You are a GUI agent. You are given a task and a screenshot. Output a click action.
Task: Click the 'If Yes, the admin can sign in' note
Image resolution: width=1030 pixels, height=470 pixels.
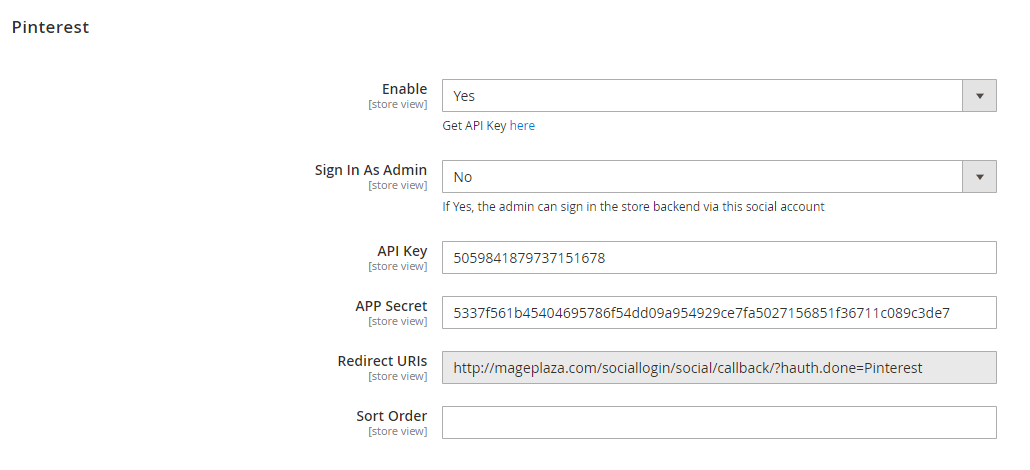(633, 207)
